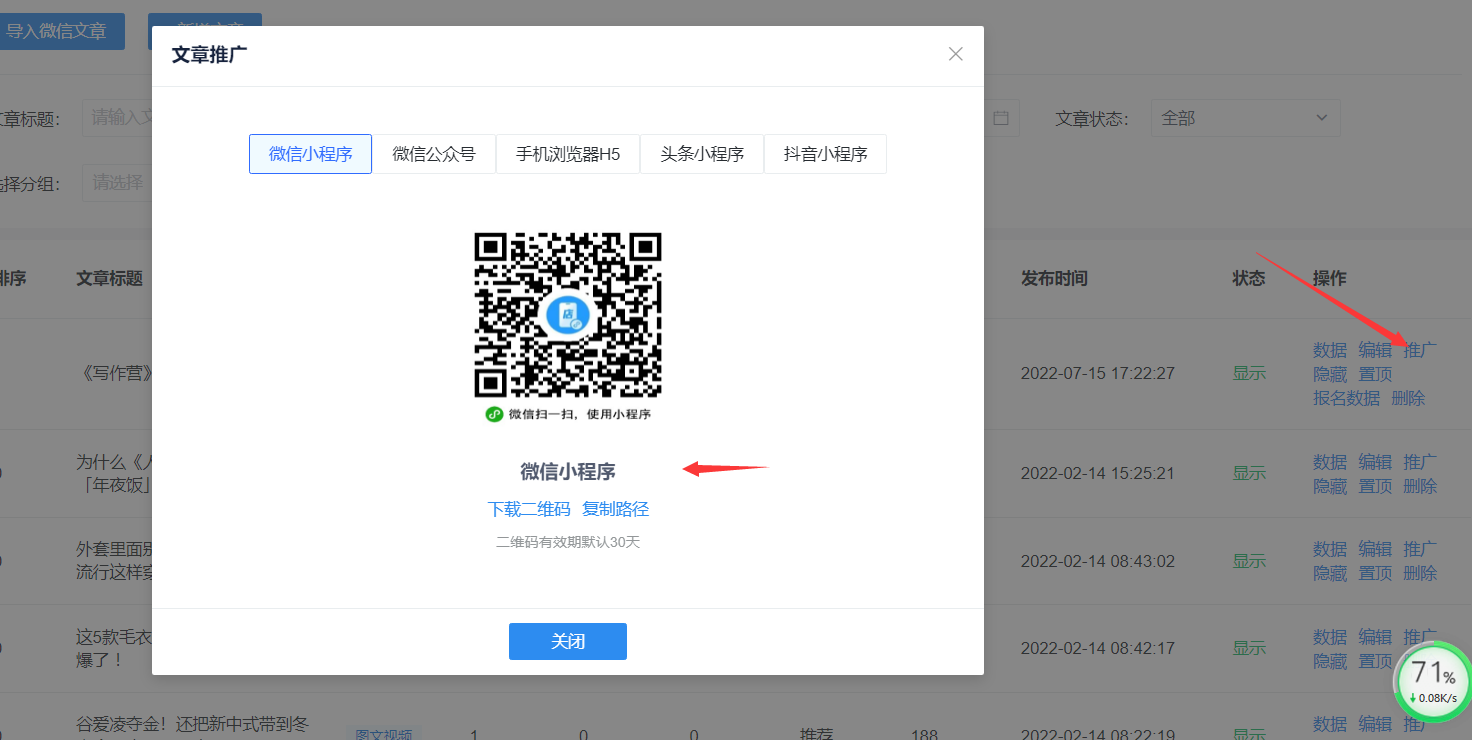1472x740 pixels.
Task: Click 置顶 for the 2022-02-14 08:43:02 article
Action: click(x=1375, y=573)
